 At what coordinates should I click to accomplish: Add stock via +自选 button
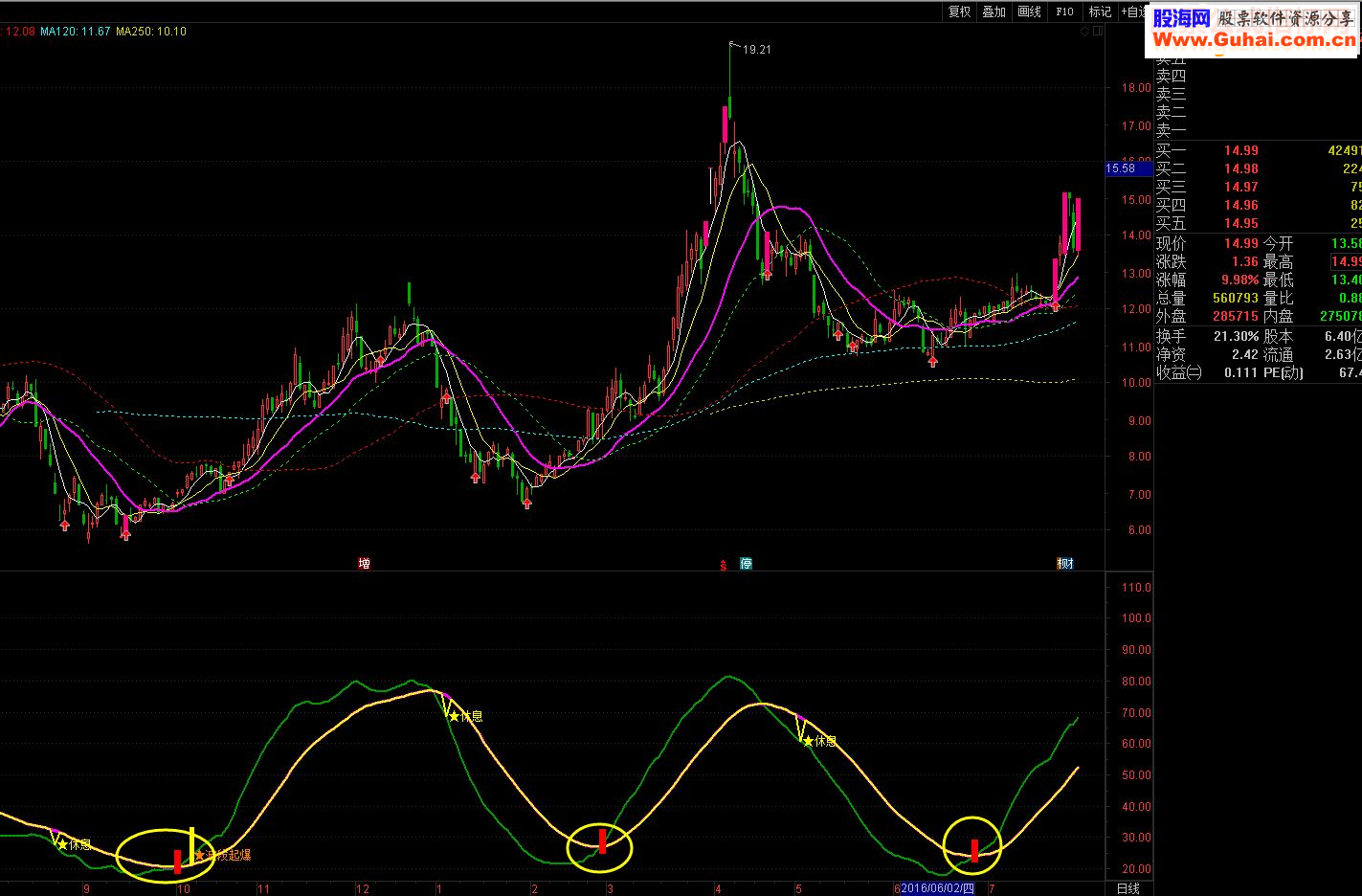point(1132,11)
